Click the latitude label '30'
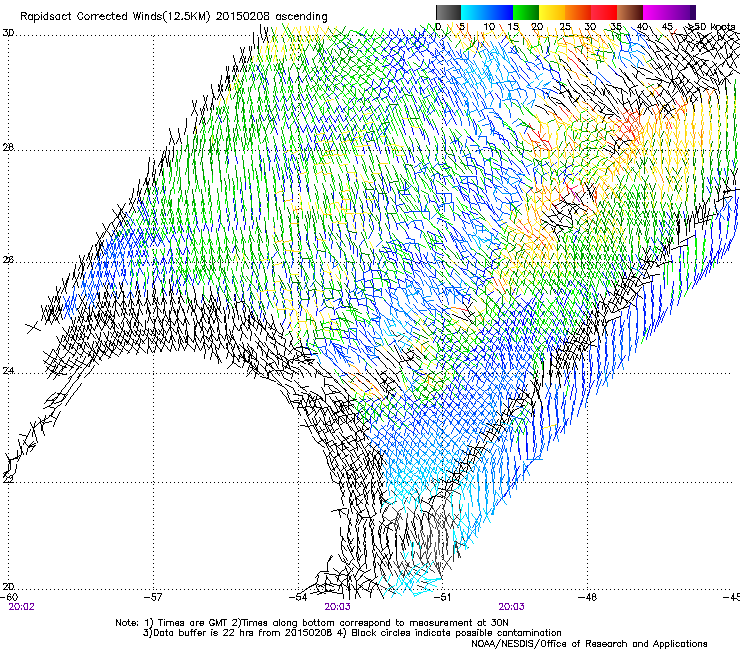The image size is (740, 650). 8,33
